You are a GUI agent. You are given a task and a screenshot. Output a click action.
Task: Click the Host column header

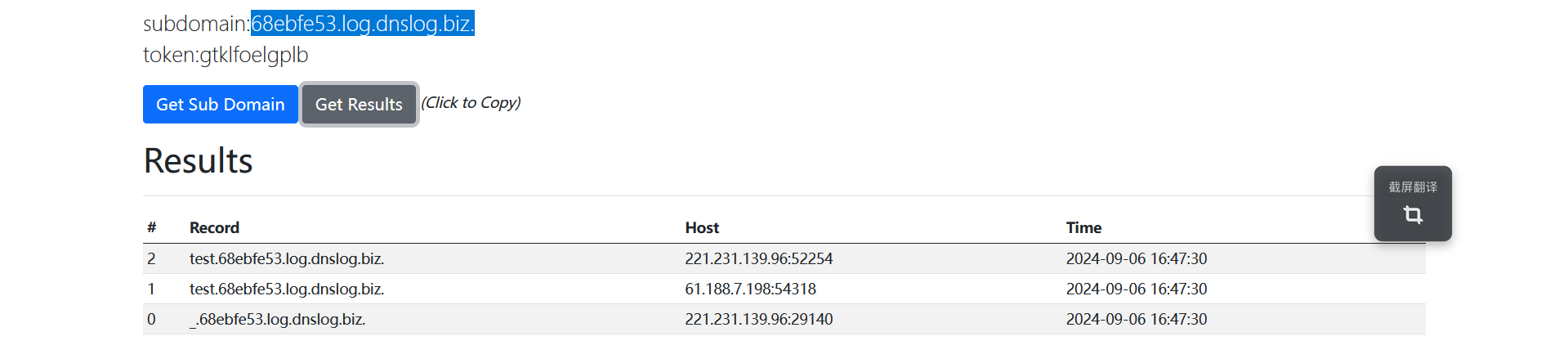(702, 228)
